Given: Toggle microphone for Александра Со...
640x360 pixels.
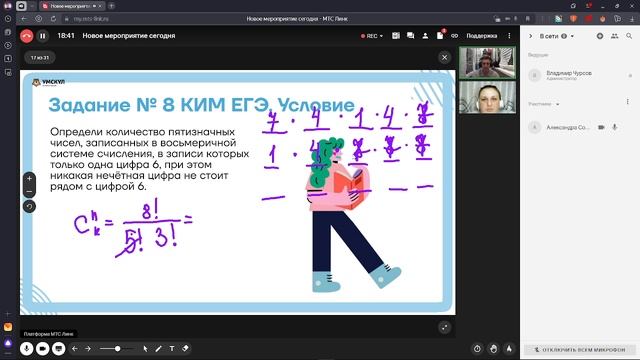Looking at the screenshot, I should [614, 127].
